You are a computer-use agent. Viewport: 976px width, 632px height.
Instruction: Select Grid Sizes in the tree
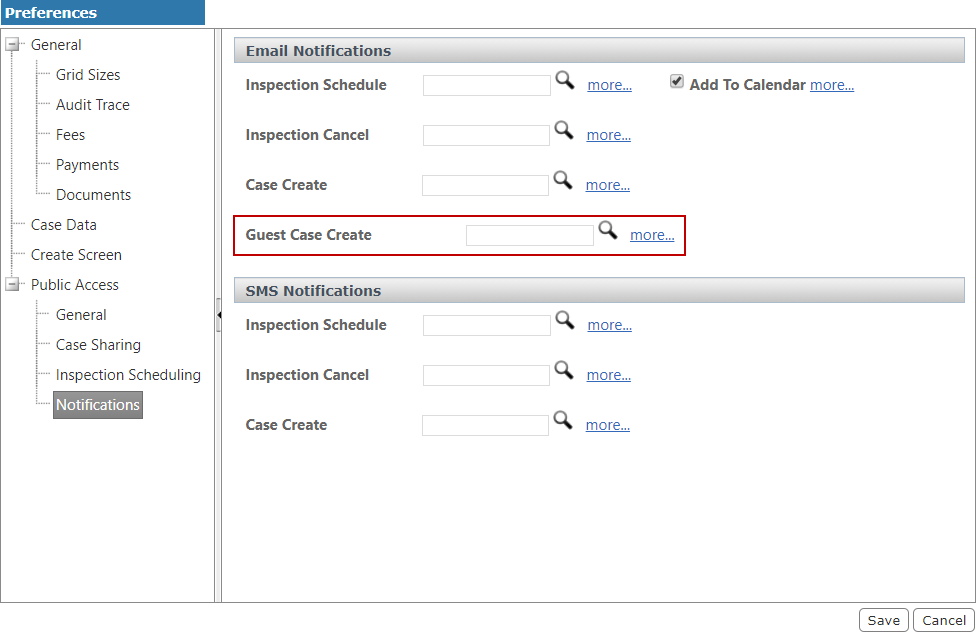click(88, 75)
